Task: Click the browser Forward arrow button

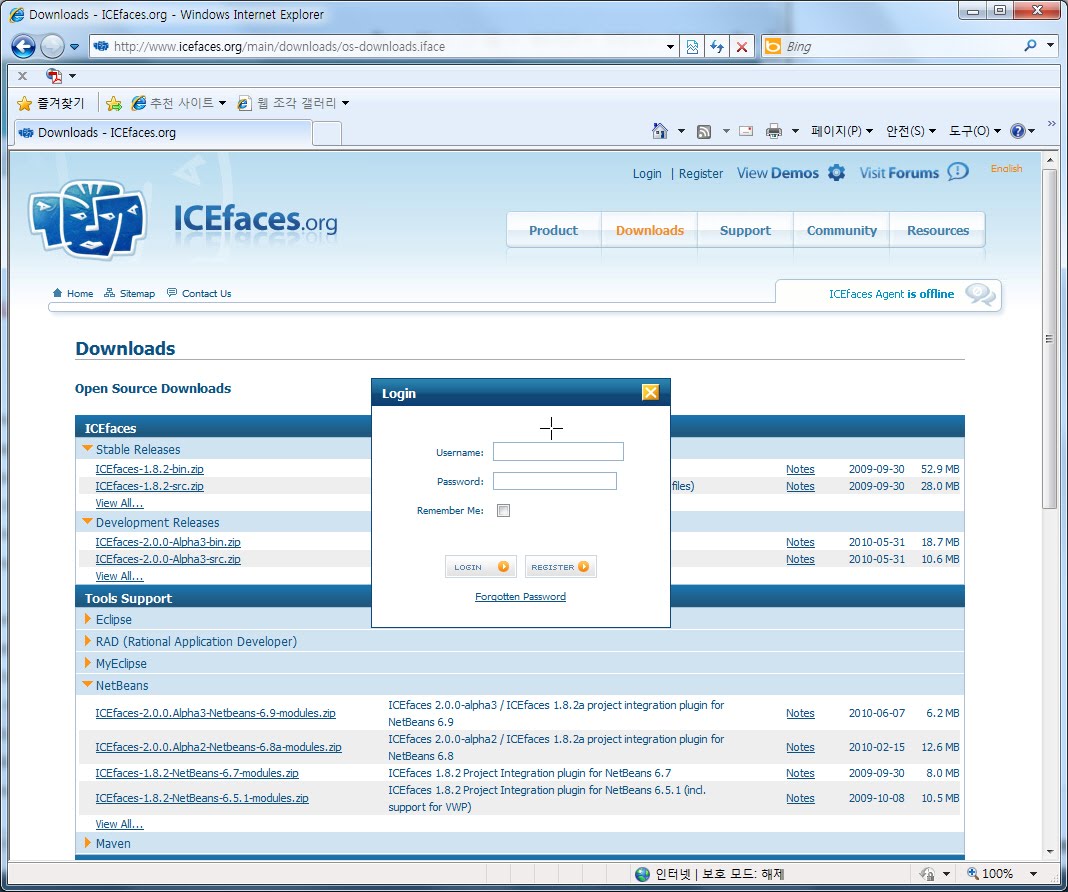Action: point(52,46)
